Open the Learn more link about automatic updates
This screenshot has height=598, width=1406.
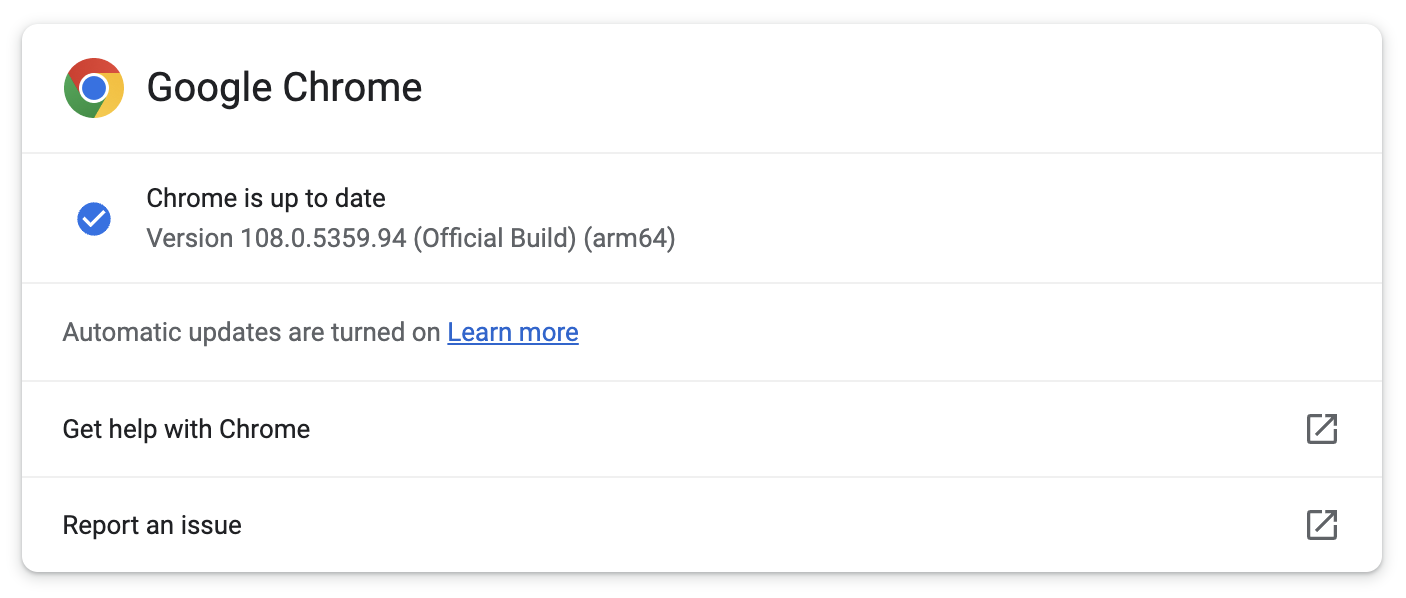[x=512, y=331]
